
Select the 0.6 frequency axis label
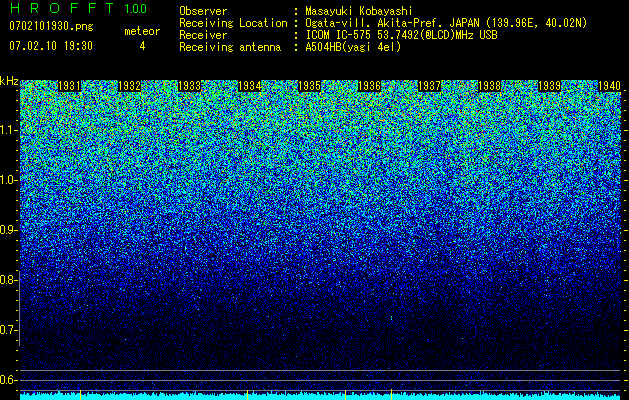[x=7, y=380]
